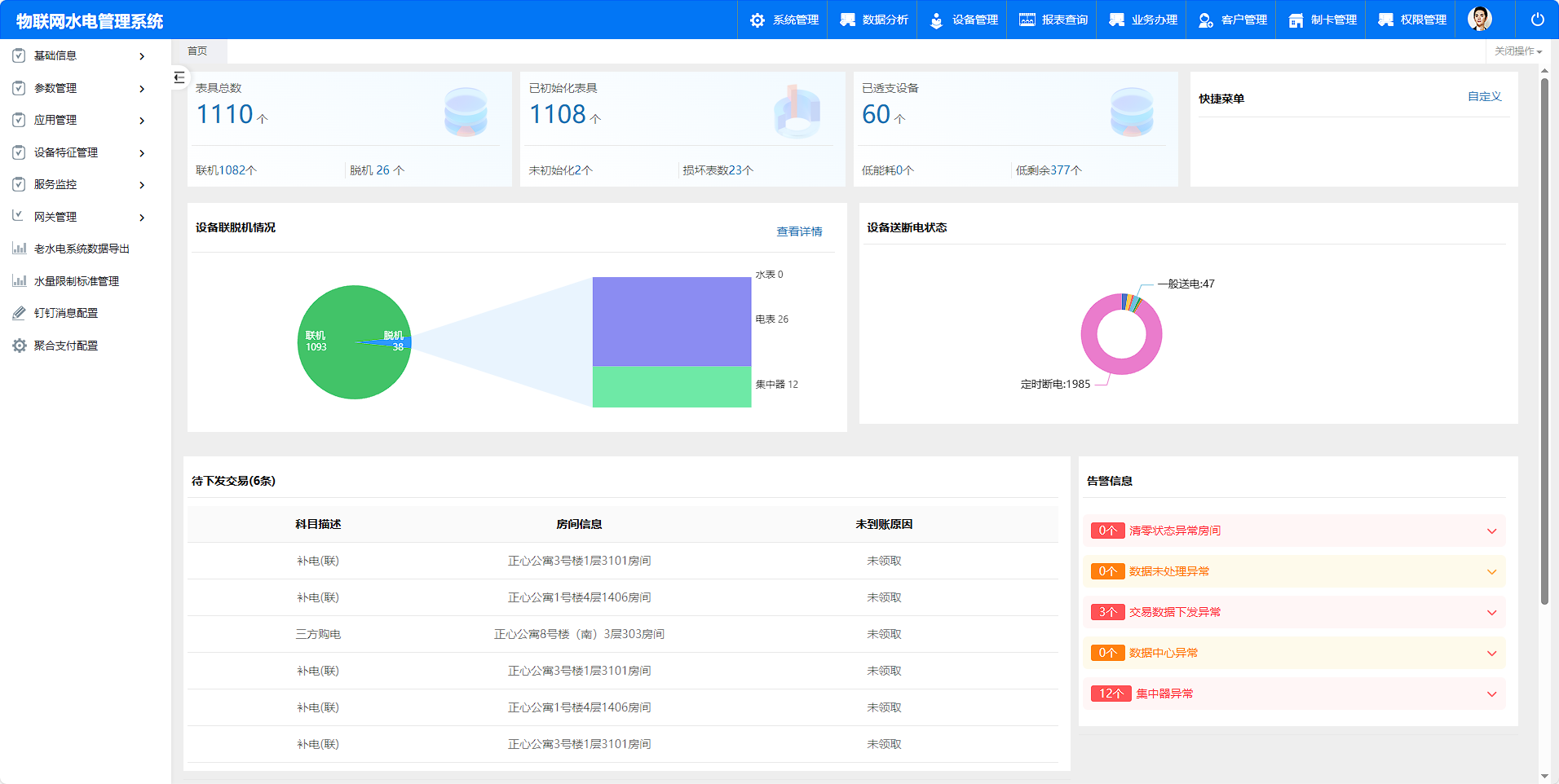Click the user avatar in header
Viewport: 1559px width, 784px height.
(1479, 19)
